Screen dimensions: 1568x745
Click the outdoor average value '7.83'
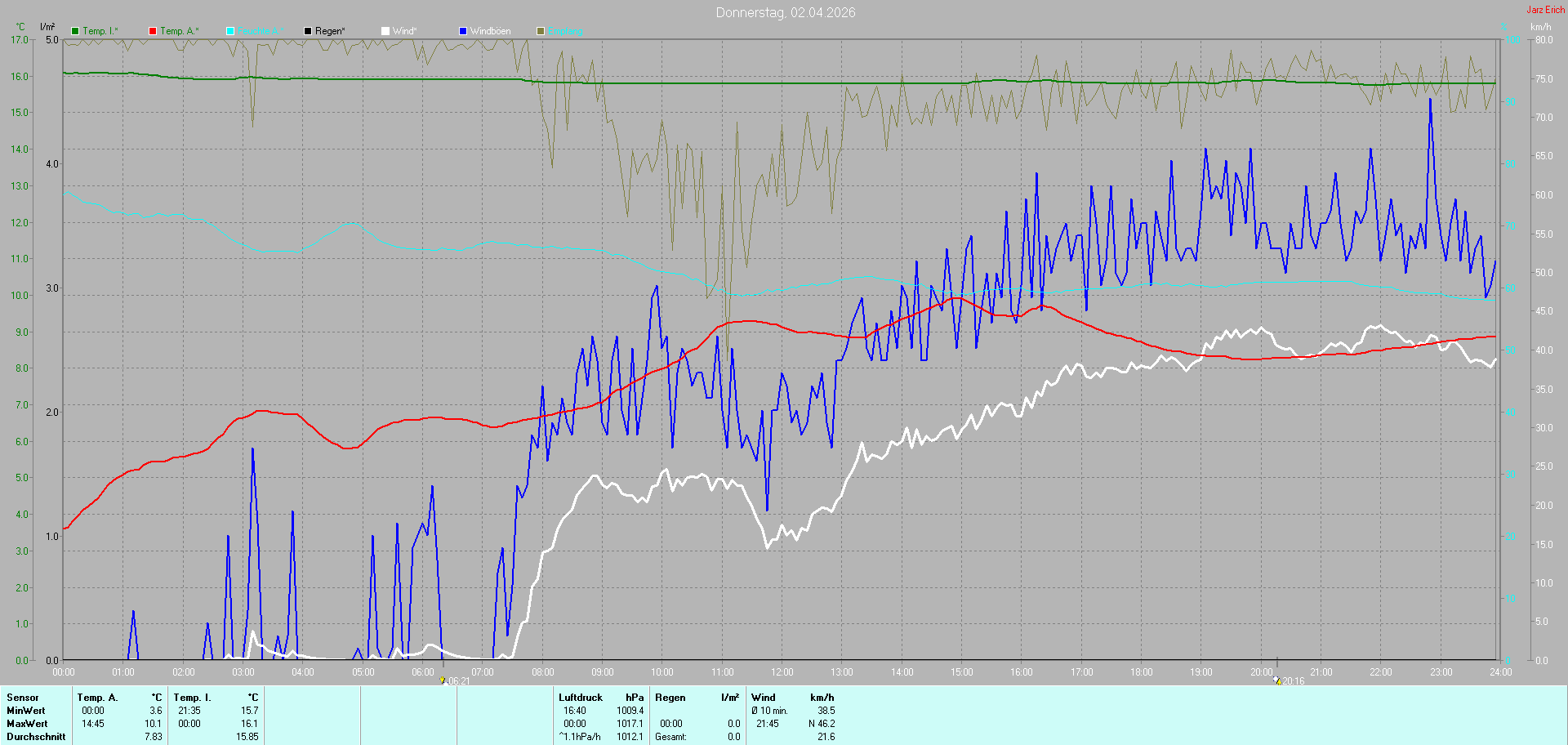tap(154, 737)
